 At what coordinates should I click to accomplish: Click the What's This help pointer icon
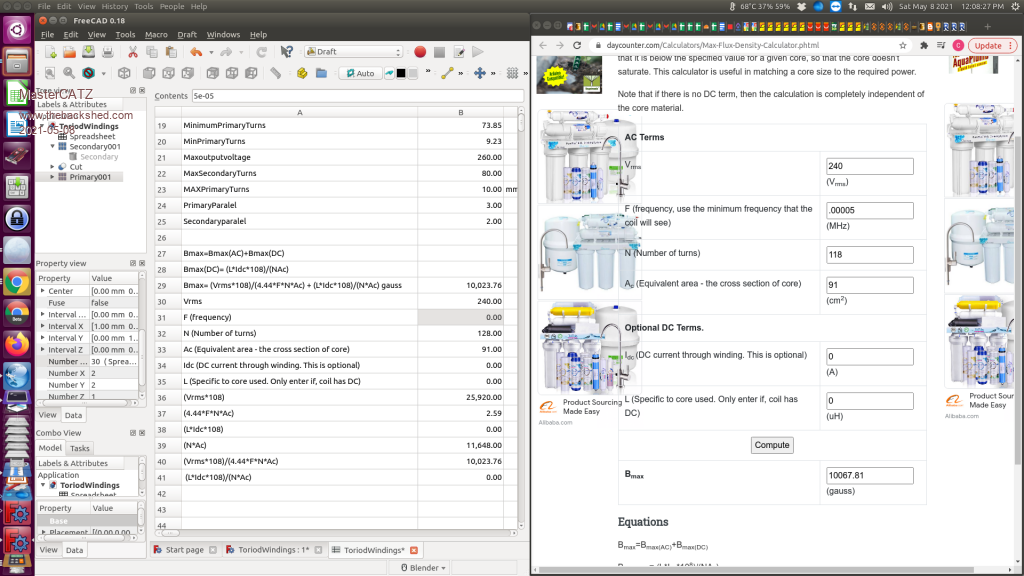coord(287,52)
